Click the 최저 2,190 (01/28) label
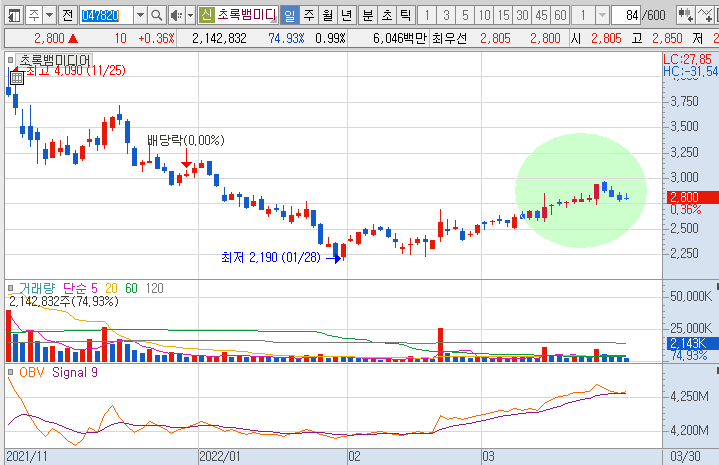This screenshot has width=719, height=465. [x=270, y=257]
